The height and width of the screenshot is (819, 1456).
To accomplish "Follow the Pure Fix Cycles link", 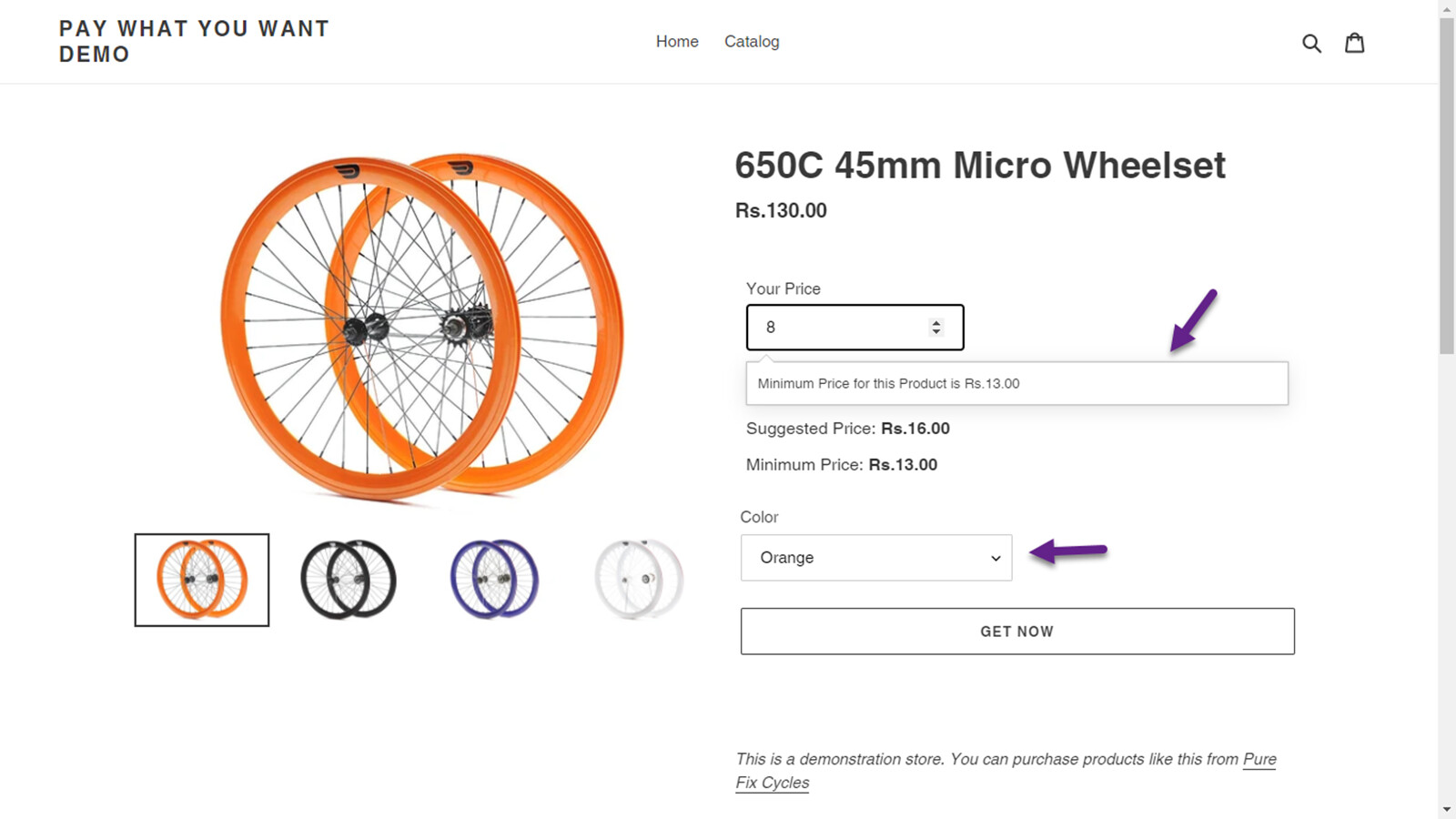I will click(x=1259, y=760).
